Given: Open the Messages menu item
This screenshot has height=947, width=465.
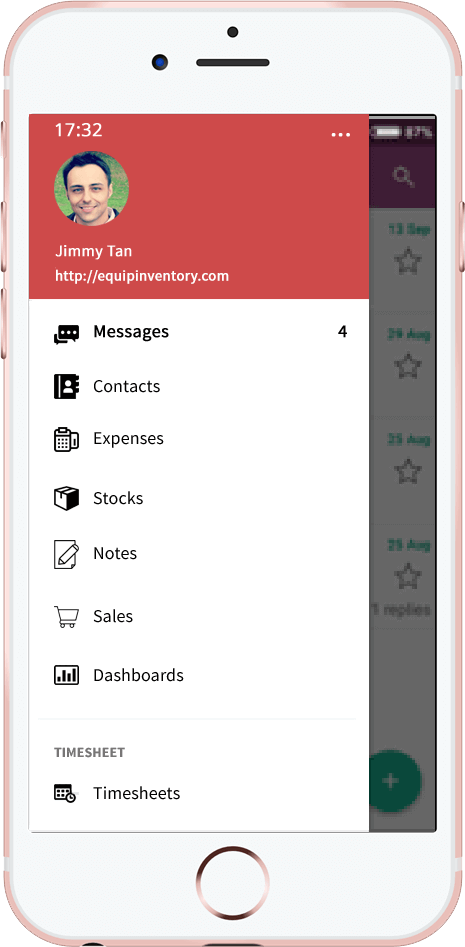Looking at the screenshot, I should 199,332.
